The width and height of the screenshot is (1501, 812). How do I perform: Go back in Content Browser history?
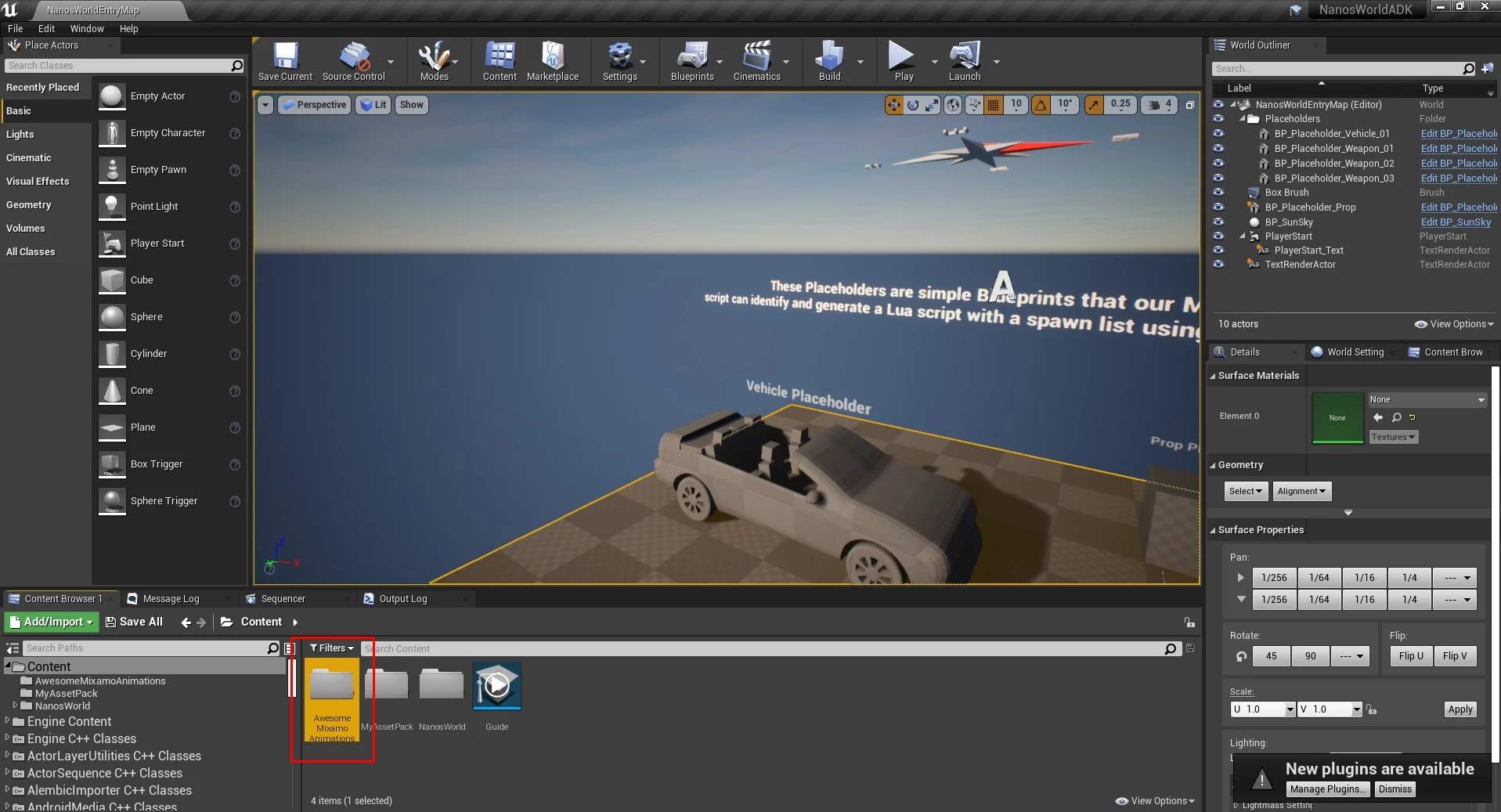[x=186, y=623]
